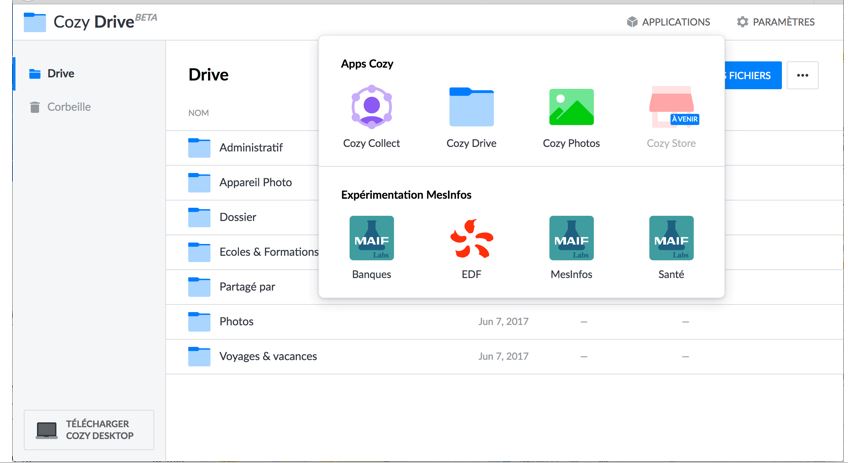Click the Cozy Store icon marked À venir

[673, 107]
